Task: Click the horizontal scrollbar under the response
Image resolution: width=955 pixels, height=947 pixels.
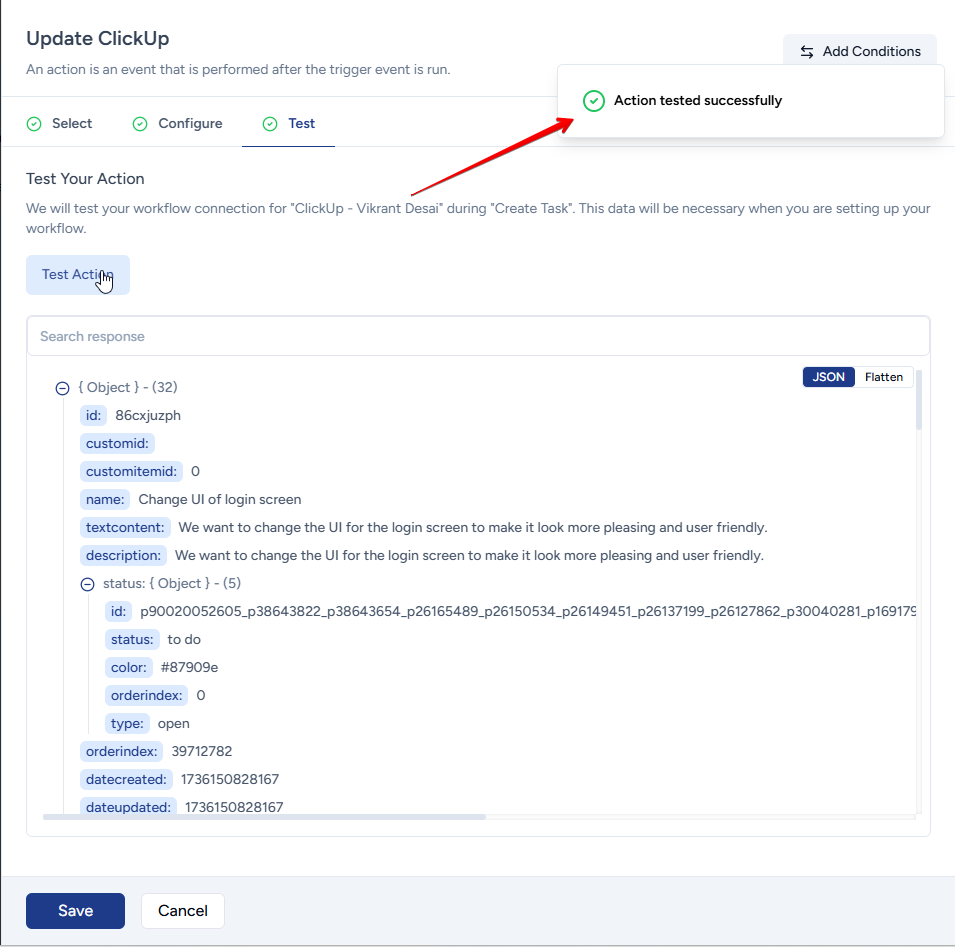Action: [x=265, y=817]
